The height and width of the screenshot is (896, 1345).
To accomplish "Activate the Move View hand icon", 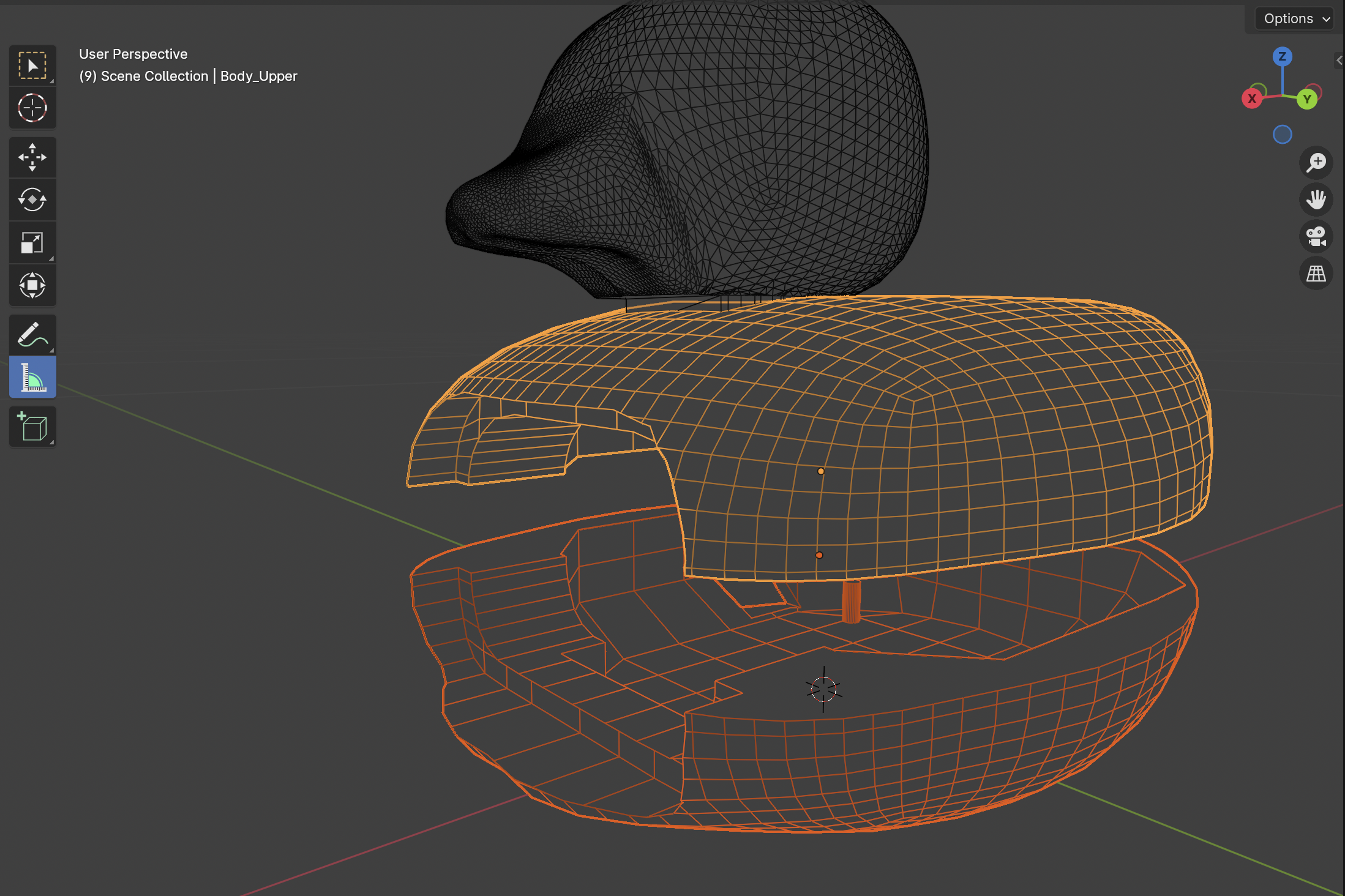I will (x=1316, y=200).
